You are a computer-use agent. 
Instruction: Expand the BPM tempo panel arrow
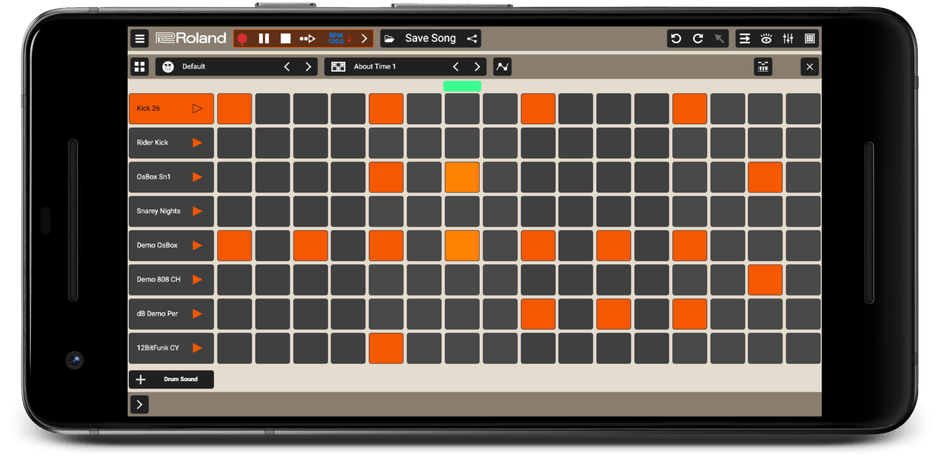(364, 39)
